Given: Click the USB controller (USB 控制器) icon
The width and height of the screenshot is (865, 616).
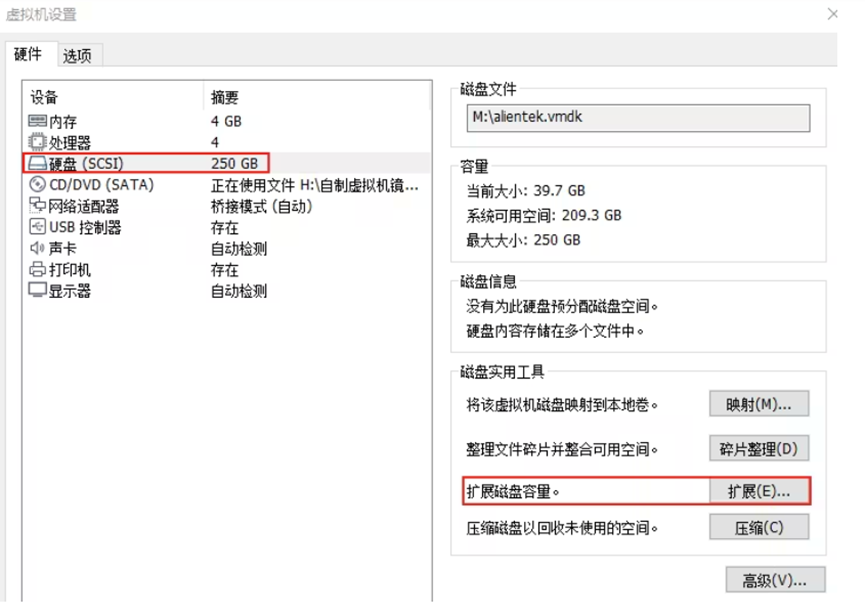Looking at the screenshot, I should click(38, 227).
